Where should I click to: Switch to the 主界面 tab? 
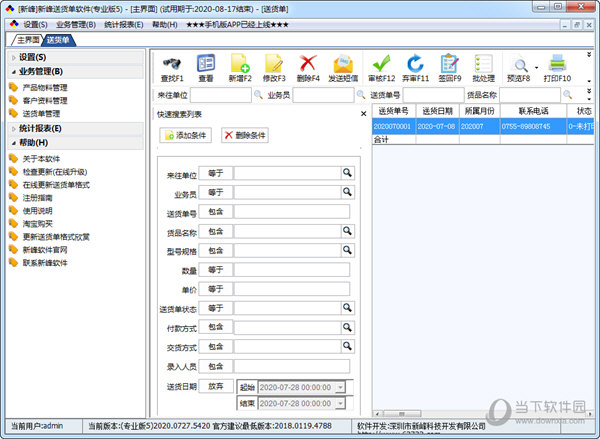pos(27,40)
